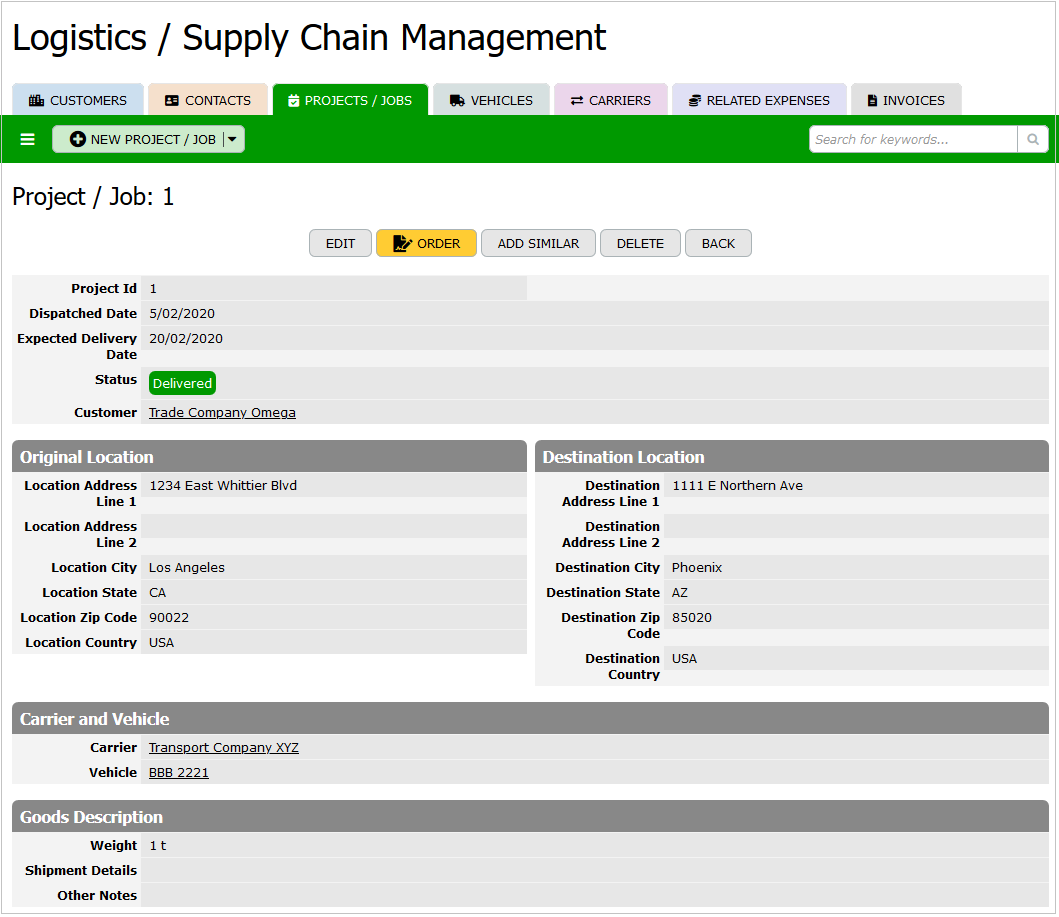Viewport: 1059px width, 917px height.
Task: Switch to the Invoices tab
Action: (x=905, y=100)
